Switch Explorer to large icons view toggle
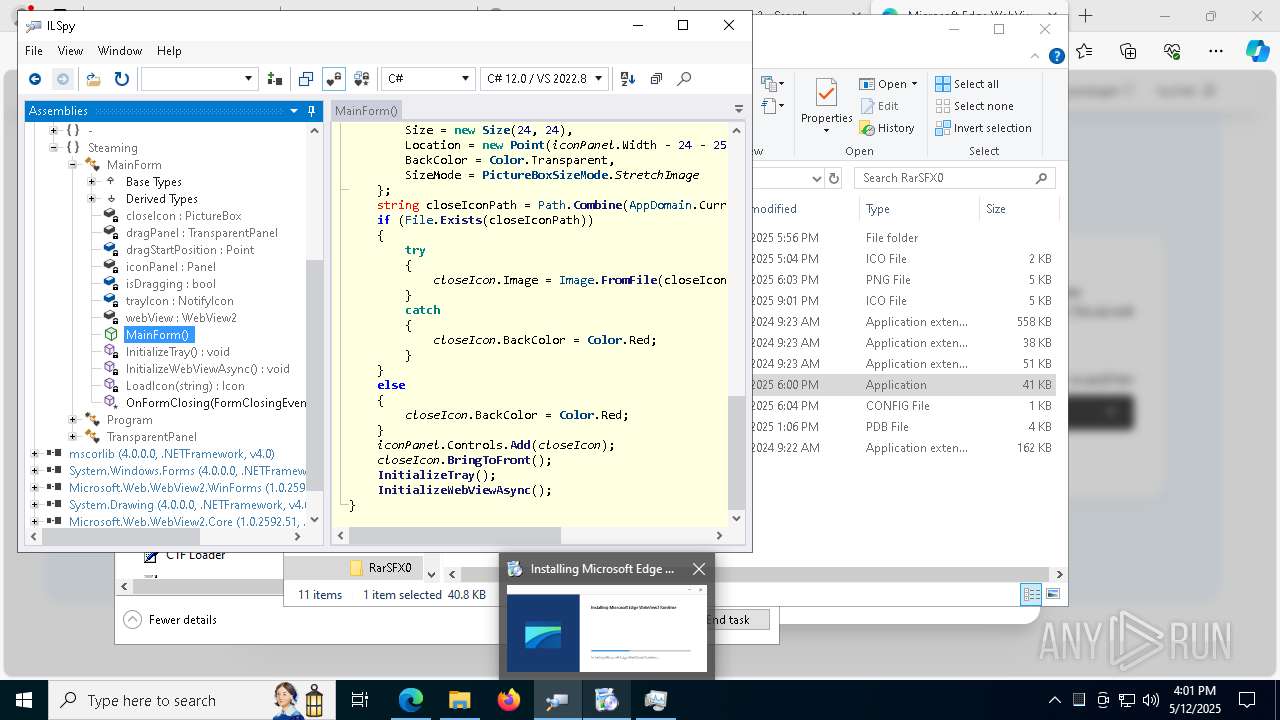This screenshot has height=720, width=1280. pos(1052,594)
